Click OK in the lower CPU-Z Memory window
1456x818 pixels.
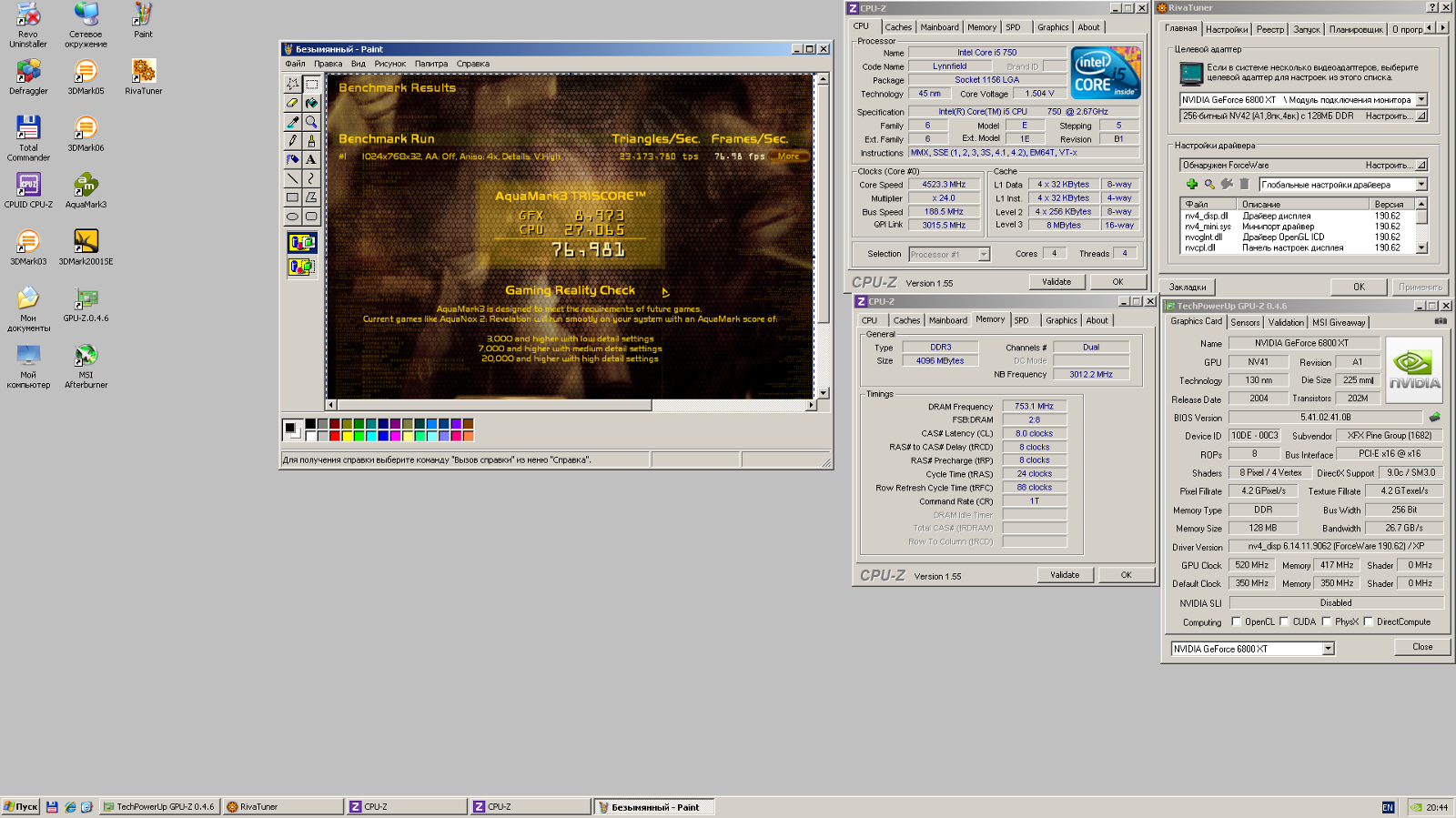pos(1126,575)
